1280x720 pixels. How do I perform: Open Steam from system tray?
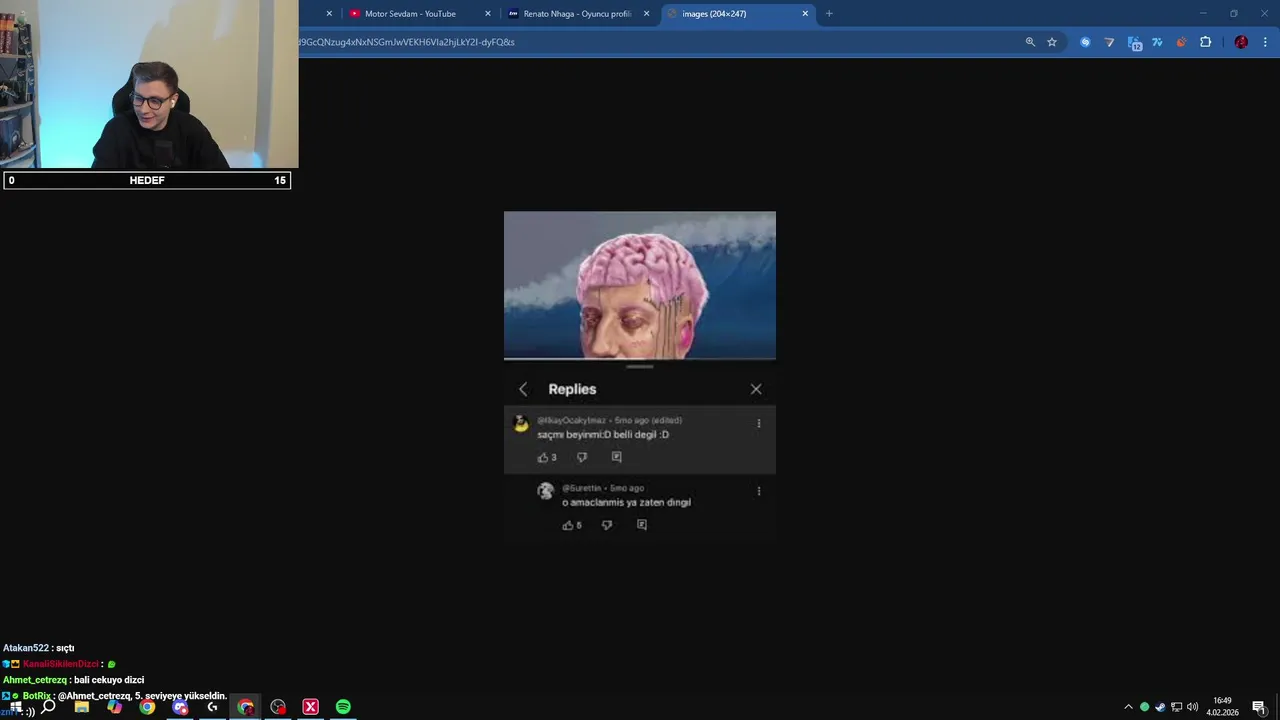(x=1160, y=707)
